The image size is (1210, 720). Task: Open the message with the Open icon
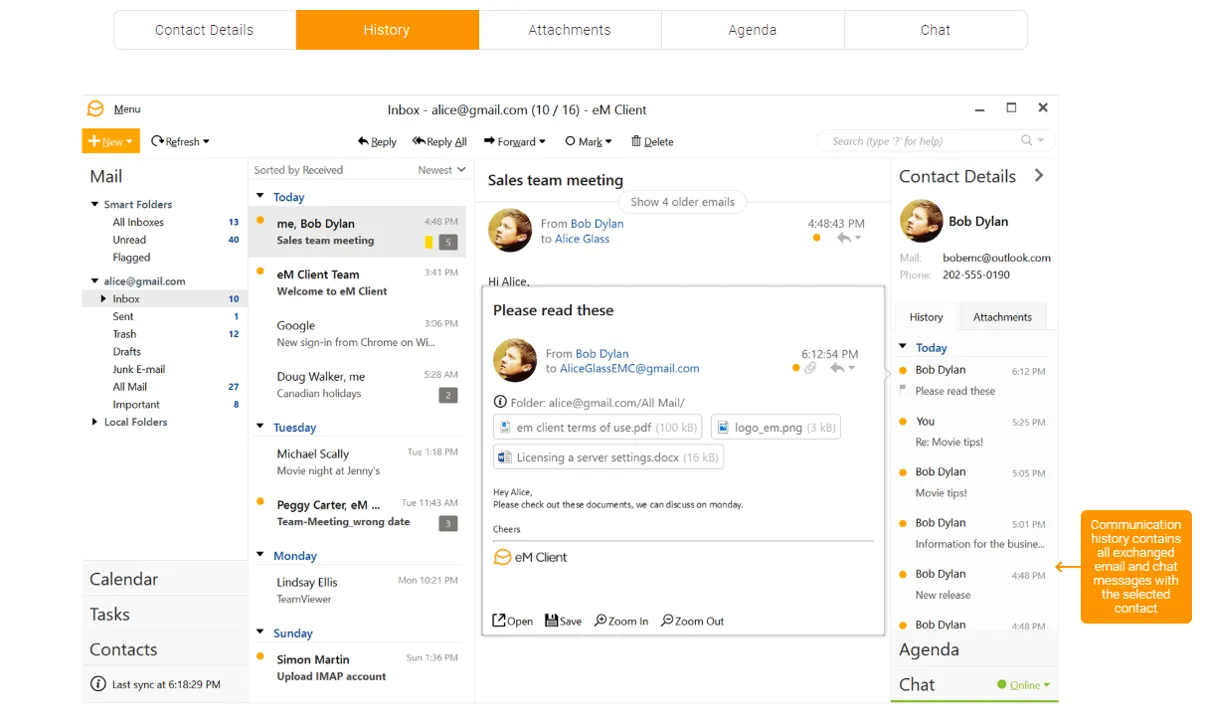click(x=499, y=621)
